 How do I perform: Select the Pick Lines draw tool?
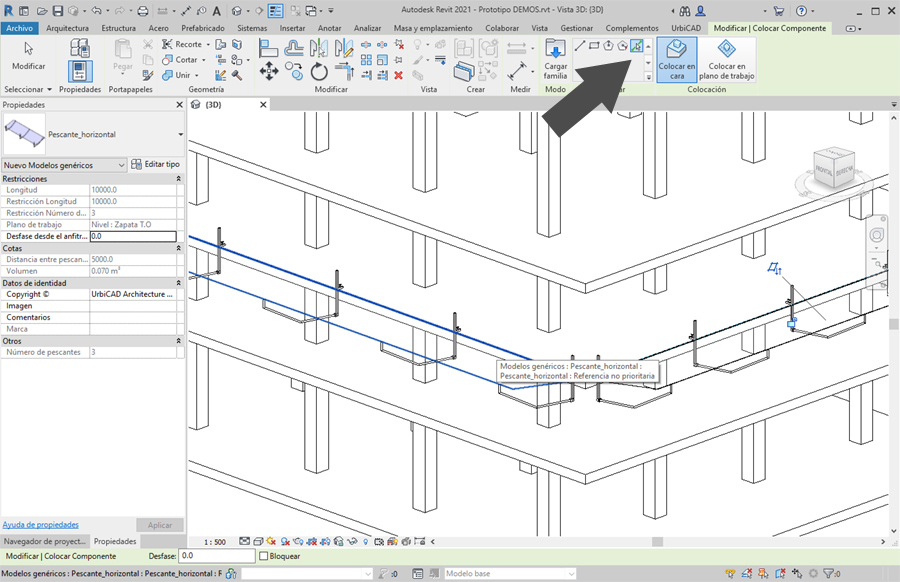pos(636,46)
